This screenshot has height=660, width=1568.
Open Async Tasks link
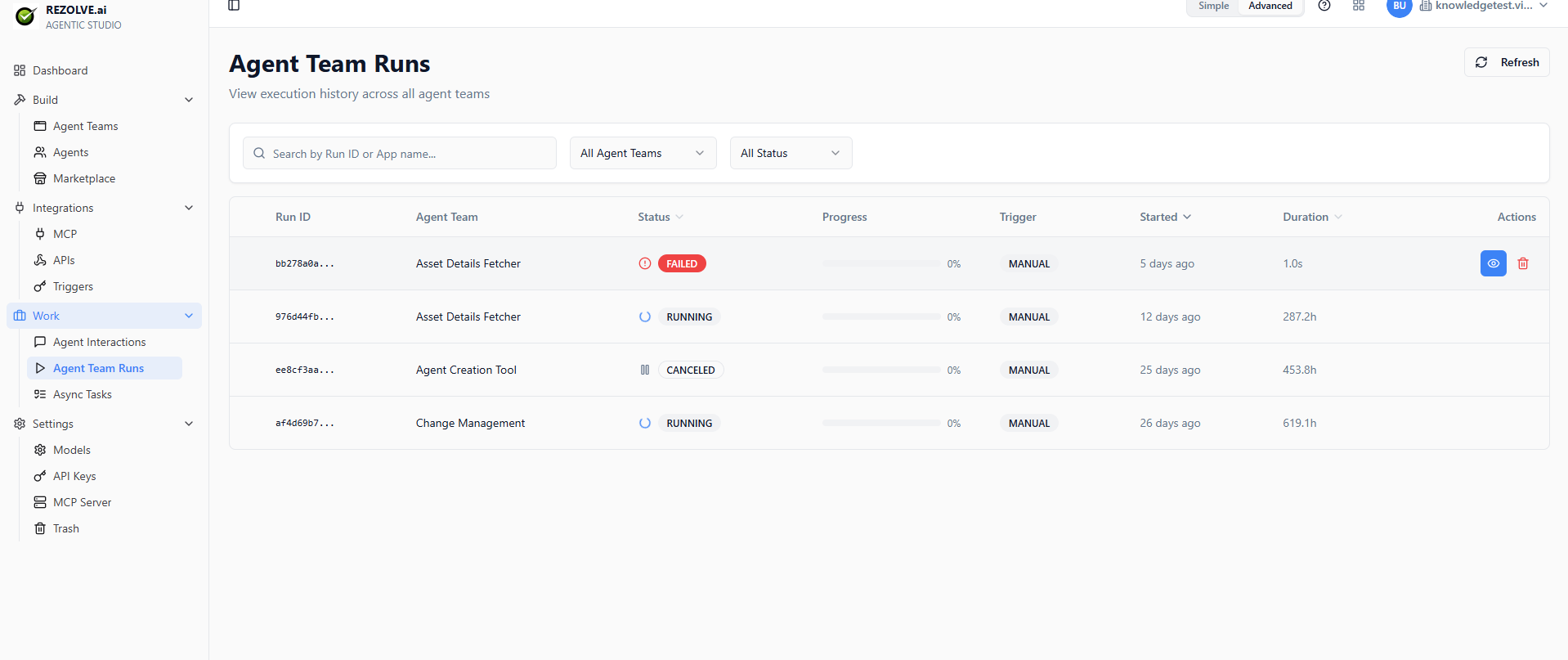(82, 394)
